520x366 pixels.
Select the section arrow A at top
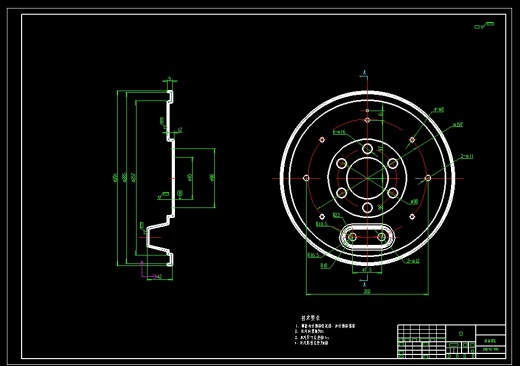365,75
